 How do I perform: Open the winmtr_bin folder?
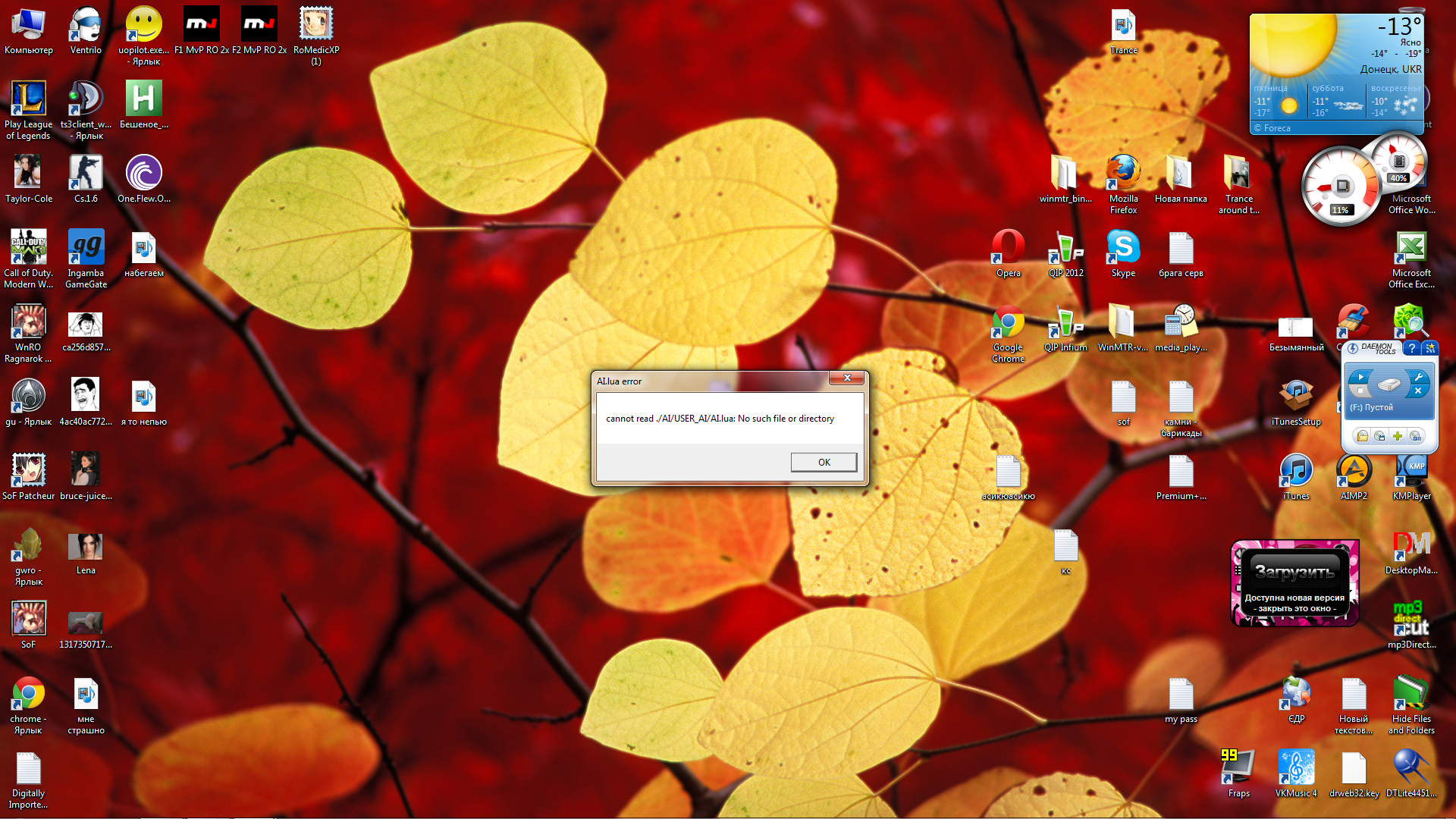(x=1065, y=179)
